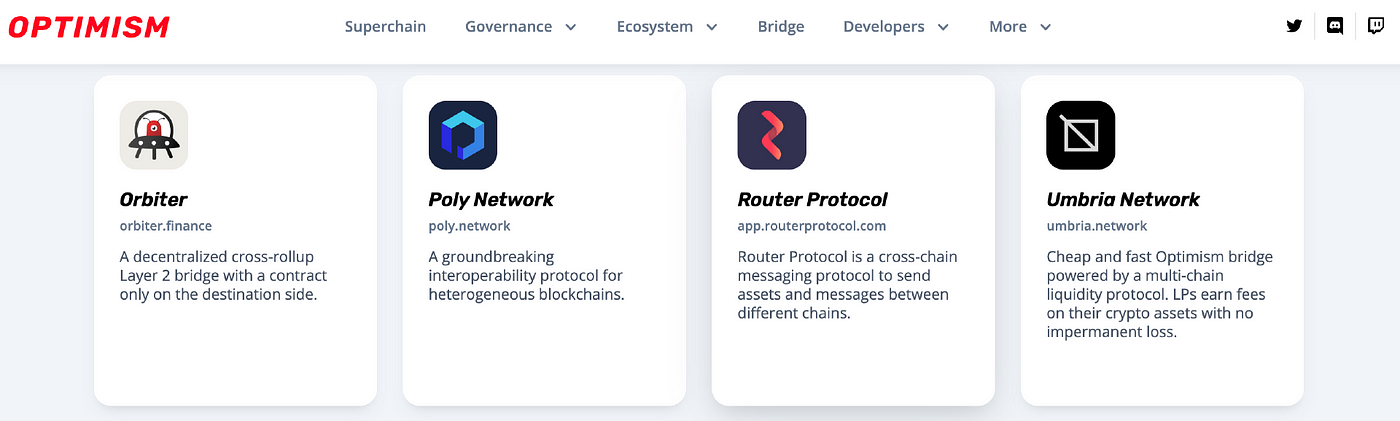Click the Orbiter UFO logo icon

pyautogui.click(x=154, y=135)
